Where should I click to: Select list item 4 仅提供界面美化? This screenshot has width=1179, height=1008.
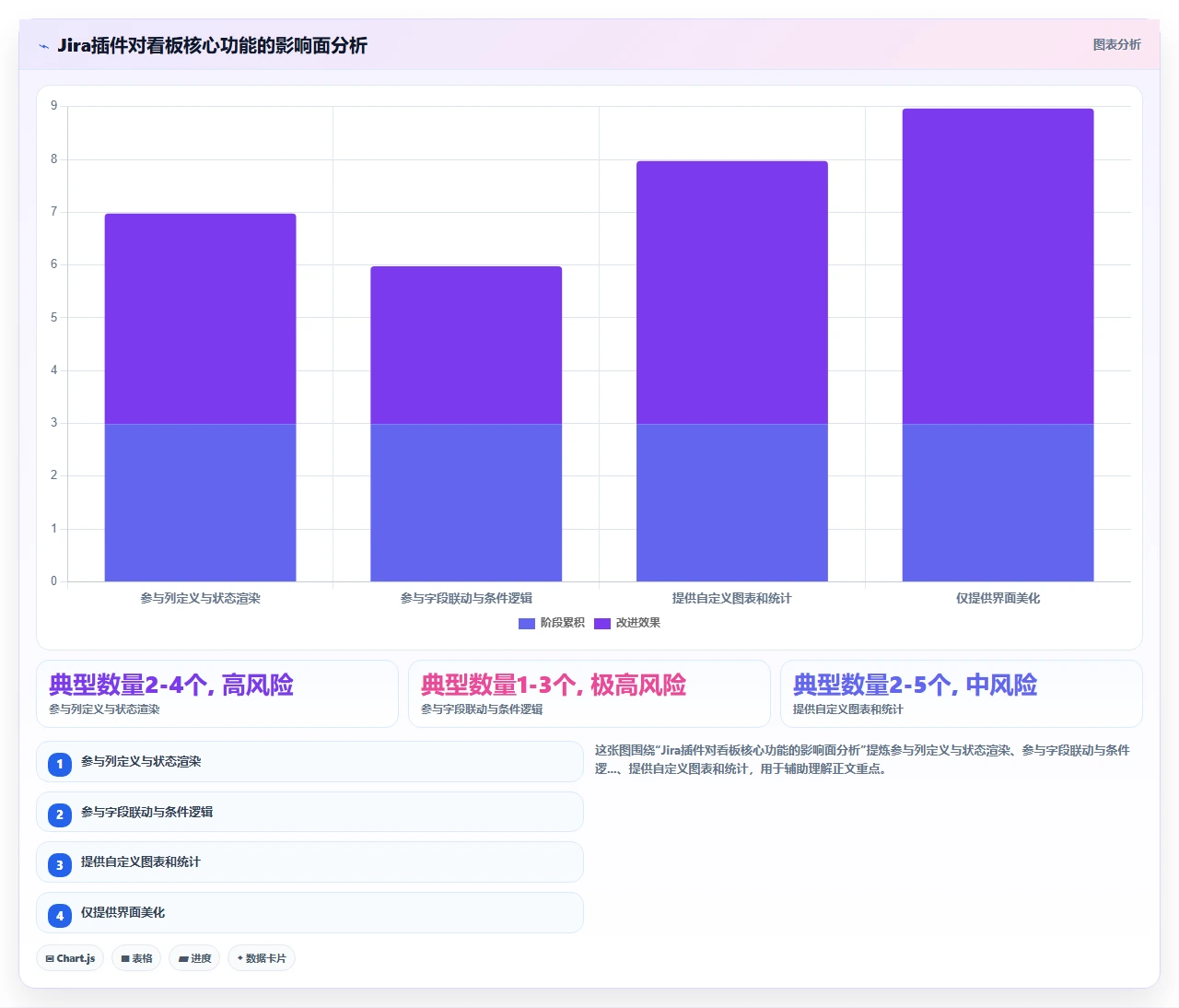click(309, 912)
